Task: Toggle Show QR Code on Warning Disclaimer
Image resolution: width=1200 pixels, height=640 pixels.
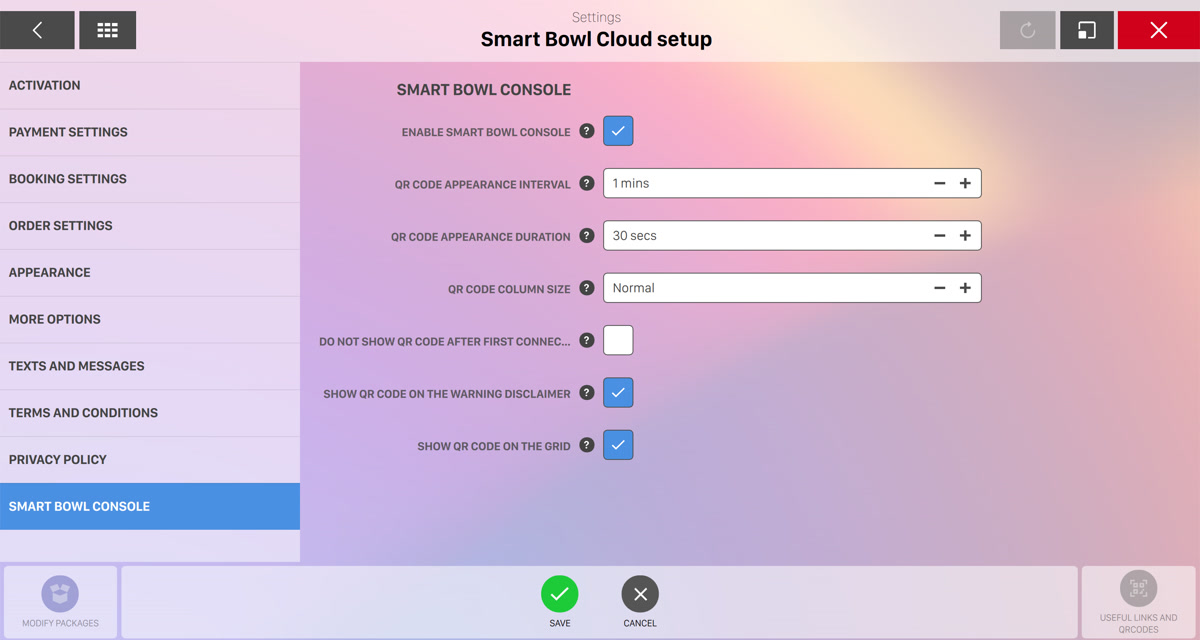Action: click(x=618, y=393)
